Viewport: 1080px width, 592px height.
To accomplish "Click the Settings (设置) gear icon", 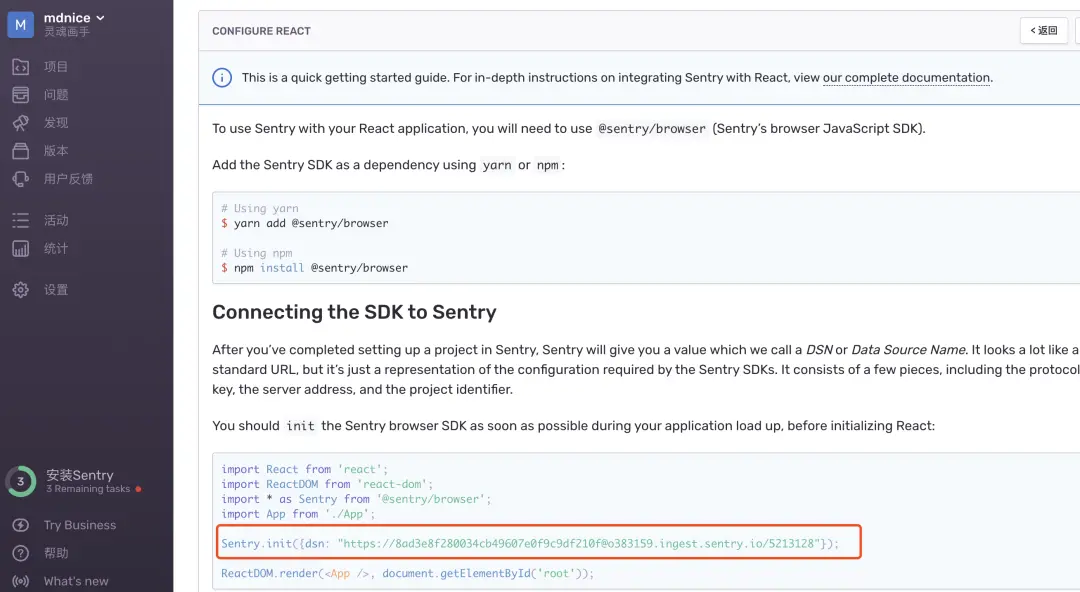I will click(x=20, y=290).
